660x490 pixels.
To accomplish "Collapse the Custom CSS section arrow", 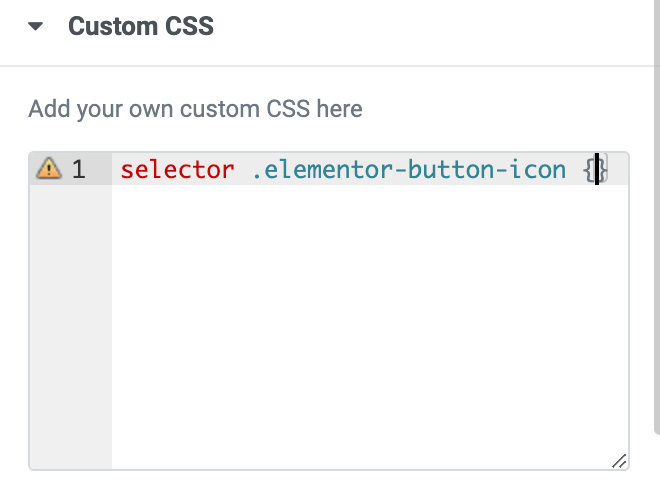I will [35, 26].
